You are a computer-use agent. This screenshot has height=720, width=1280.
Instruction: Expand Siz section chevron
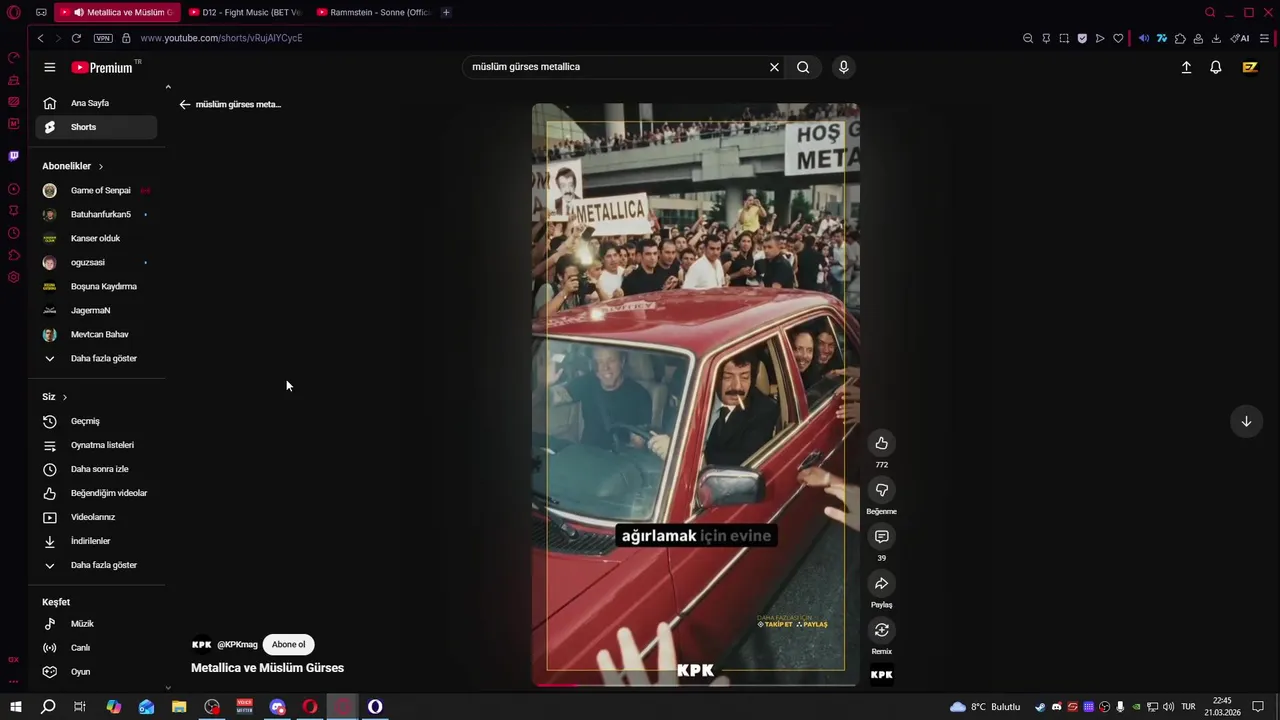click(65, 397)
